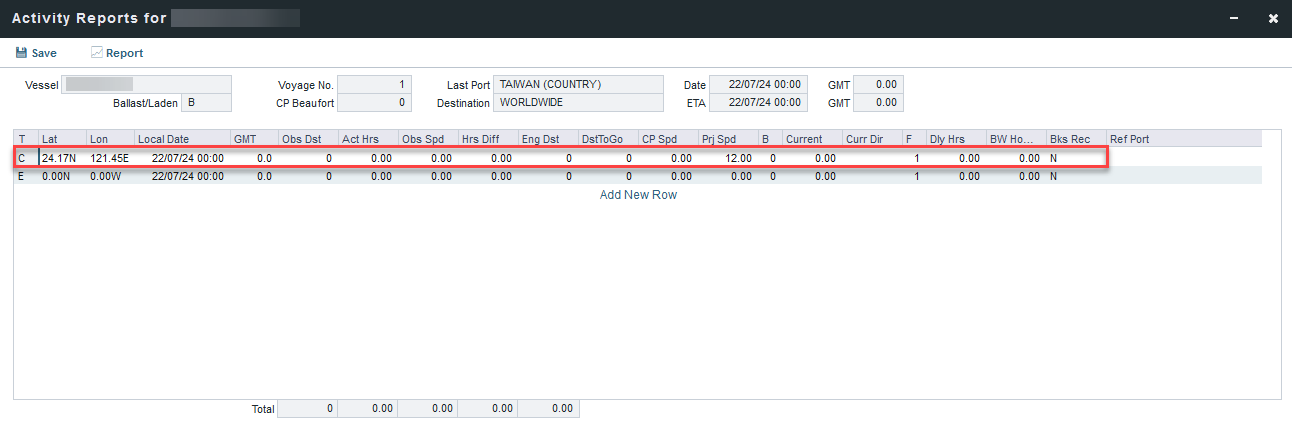Viewport: 1292px width, 428px height.
Task: Click the Lon cell 121.45E
Action: 109,158
